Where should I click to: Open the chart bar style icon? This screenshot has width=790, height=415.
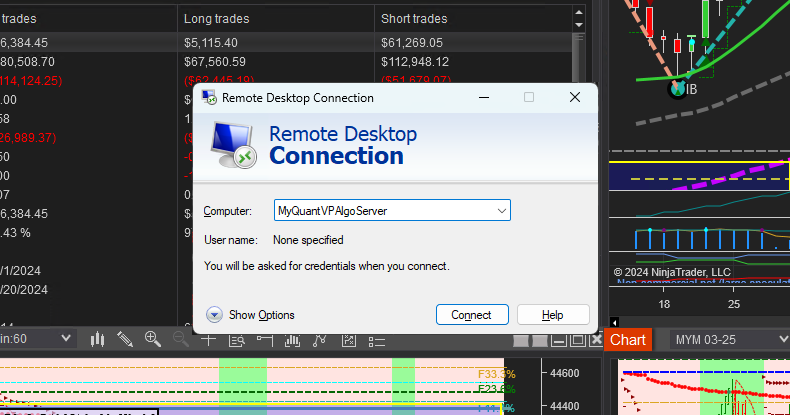coord(97,340)
